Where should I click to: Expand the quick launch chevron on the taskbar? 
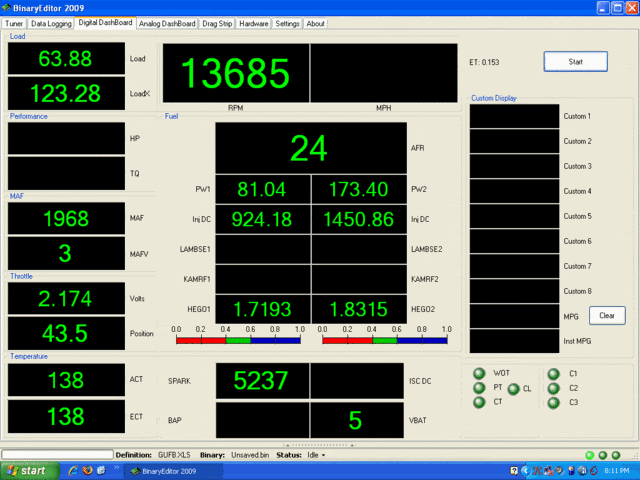(116, 468)
